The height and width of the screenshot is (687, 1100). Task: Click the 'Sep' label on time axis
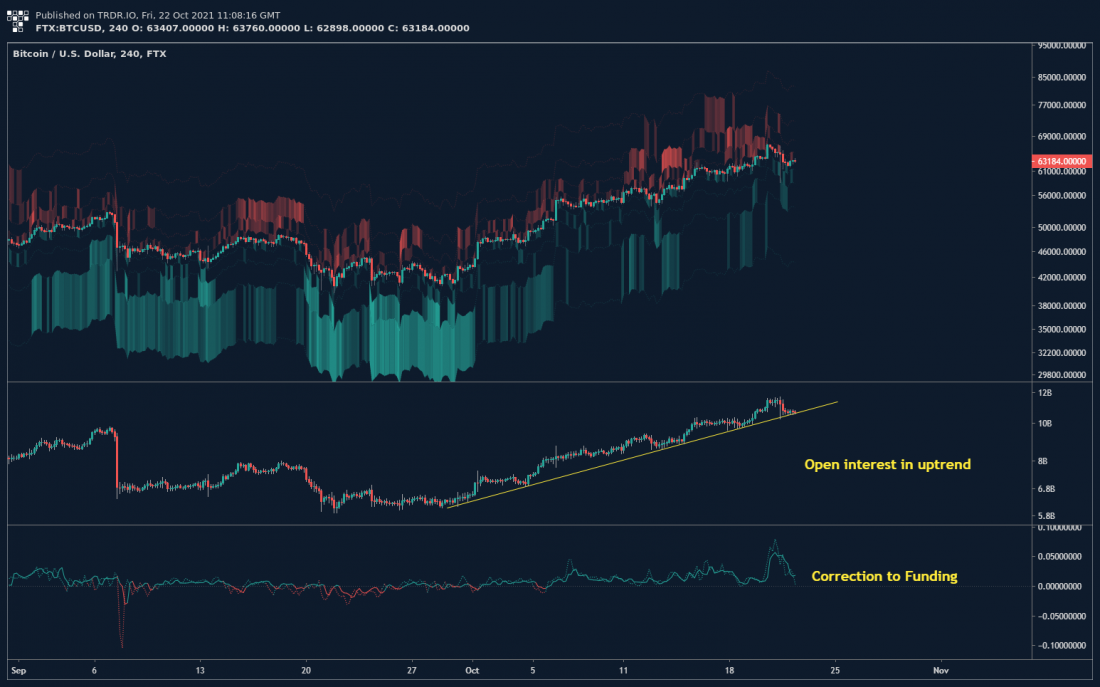tap(17, 670)
